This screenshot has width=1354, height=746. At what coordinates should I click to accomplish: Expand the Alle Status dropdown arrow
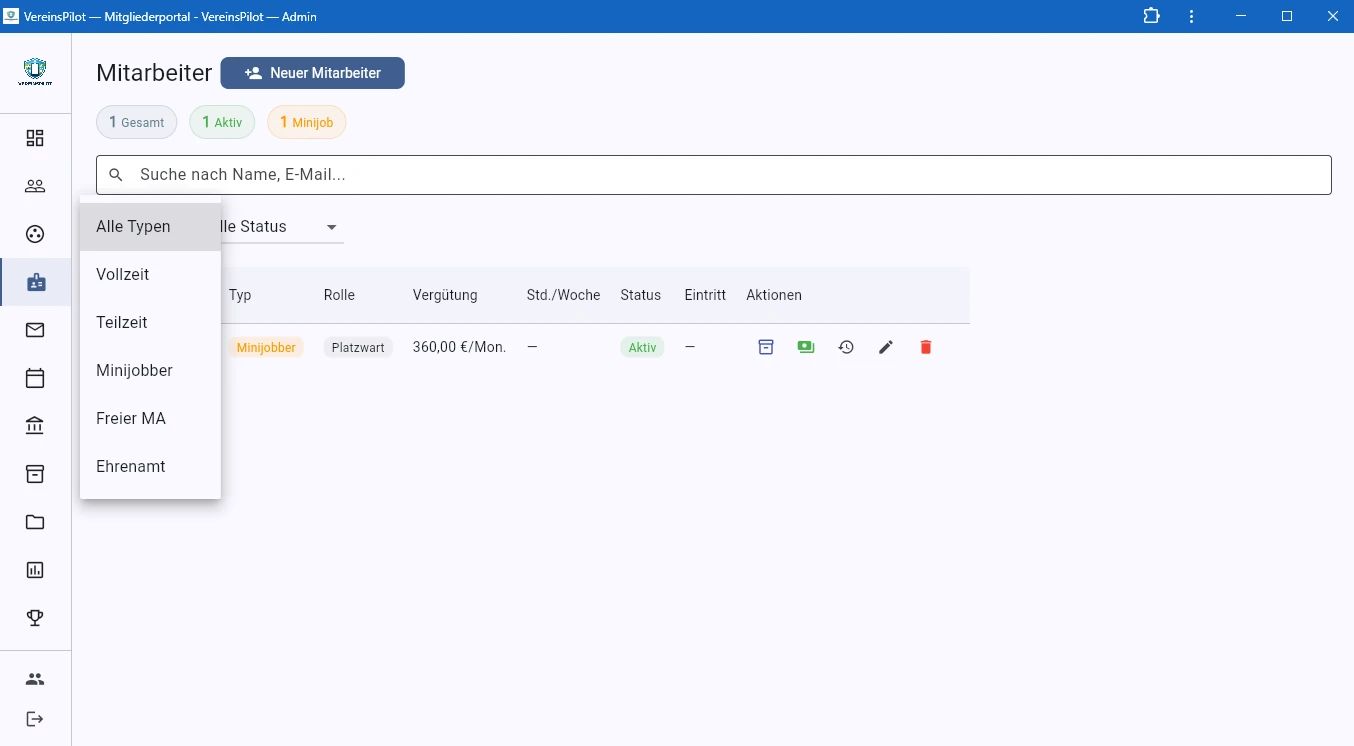(x=331, y=227)
